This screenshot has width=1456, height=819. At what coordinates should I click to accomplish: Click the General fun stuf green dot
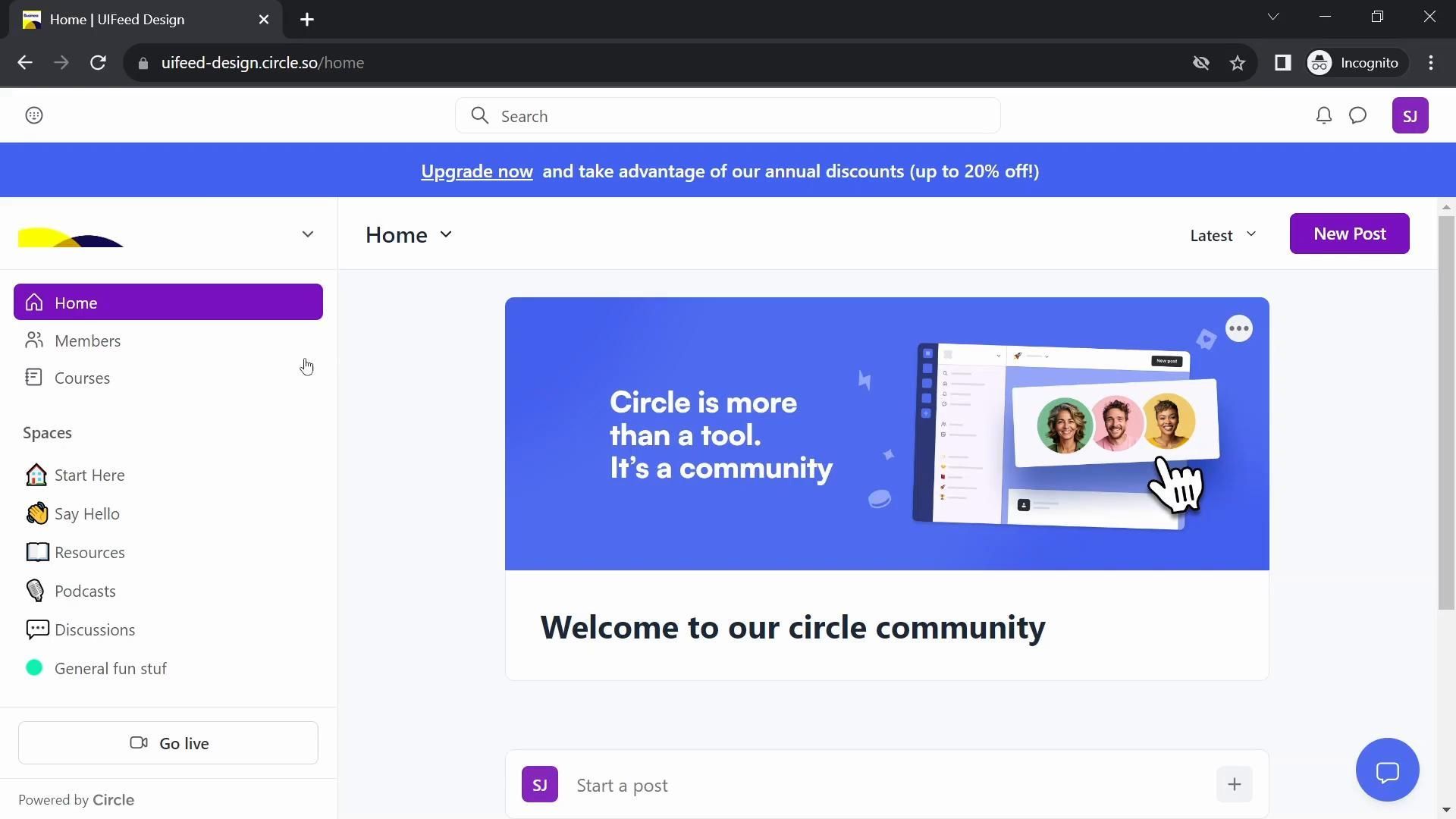pos(34,668)
